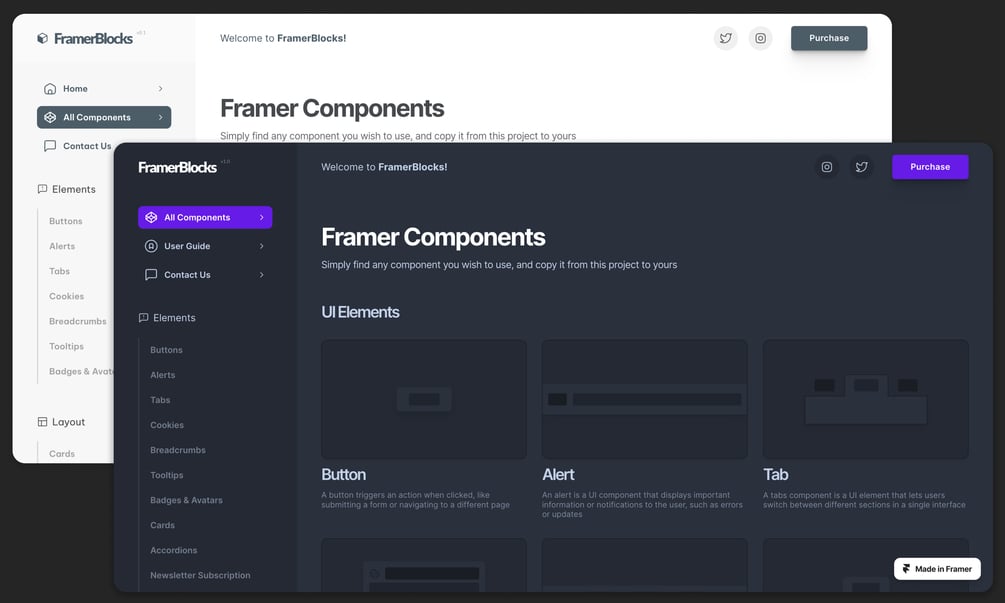The image size is (1005, 603).
Task: Open the Tabs link in the light sidebar
Action: (59, 271)
